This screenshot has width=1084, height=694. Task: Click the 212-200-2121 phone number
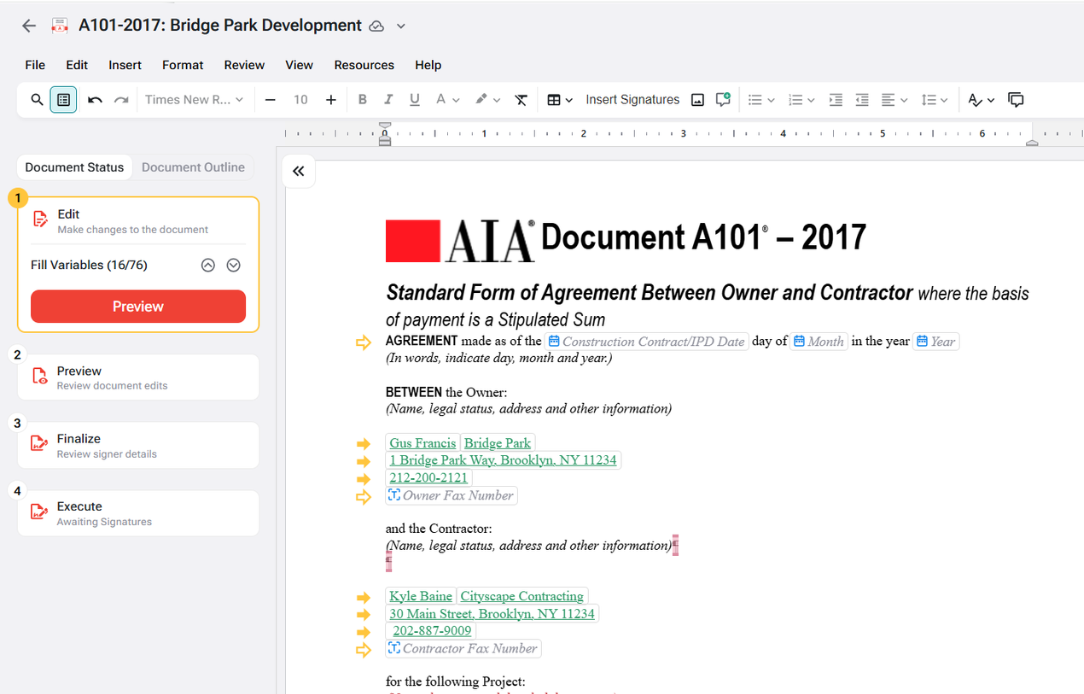pos(429,478)
